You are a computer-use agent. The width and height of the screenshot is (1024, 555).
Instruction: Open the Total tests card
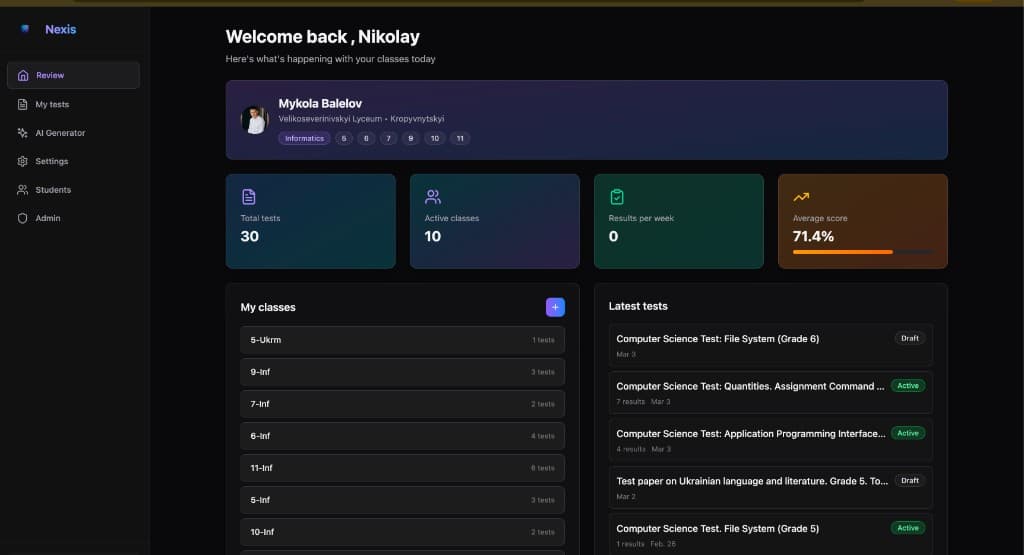[311, 221]
